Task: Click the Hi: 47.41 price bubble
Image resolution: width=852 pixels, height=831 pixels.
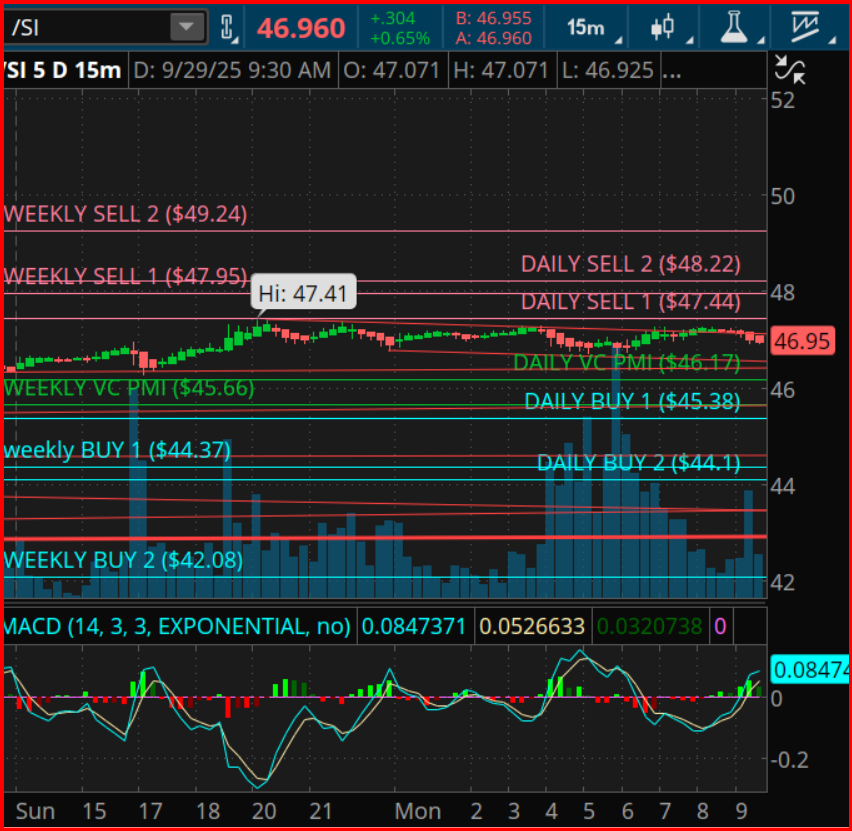Action: pos(303,294)
